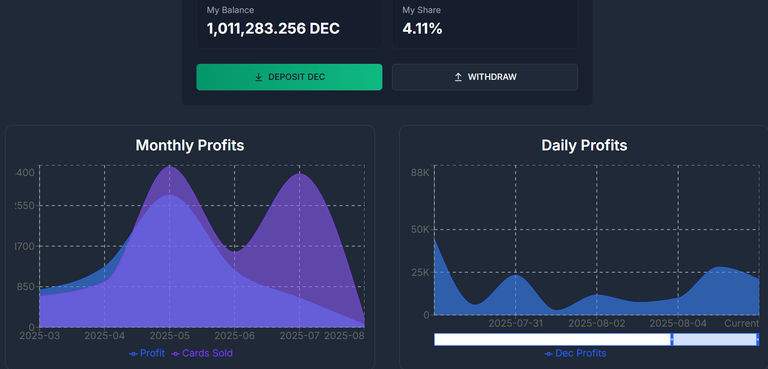
Task: Click the Profit legend marker icon
Action: point(133,354)
